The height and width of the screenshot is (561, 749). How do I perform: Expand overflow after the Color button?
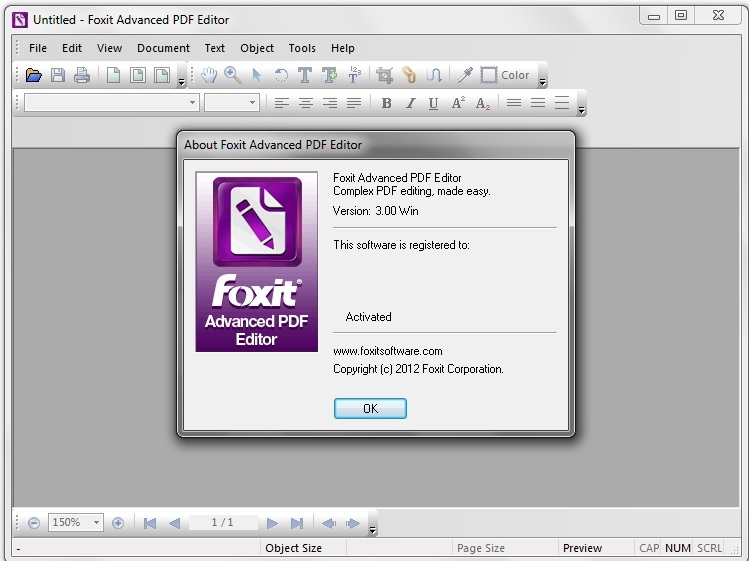point(542,82)
